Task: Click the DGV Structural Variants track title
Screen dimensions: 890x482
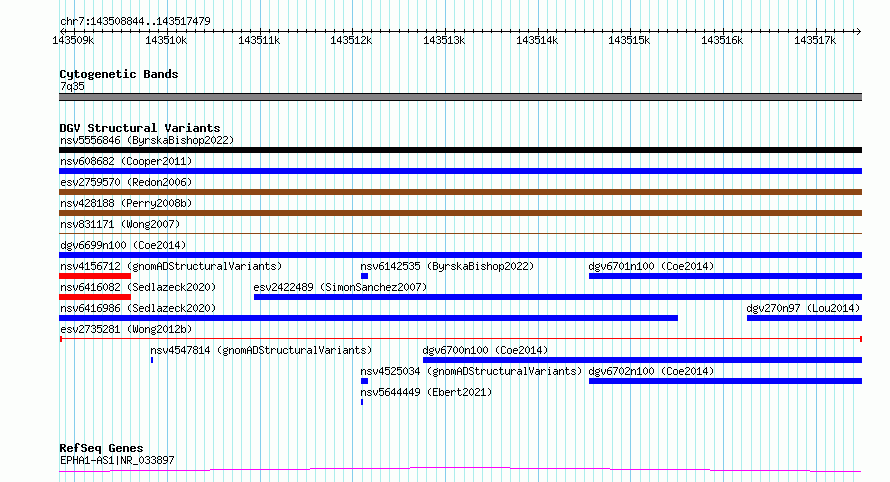Action: 140,128
